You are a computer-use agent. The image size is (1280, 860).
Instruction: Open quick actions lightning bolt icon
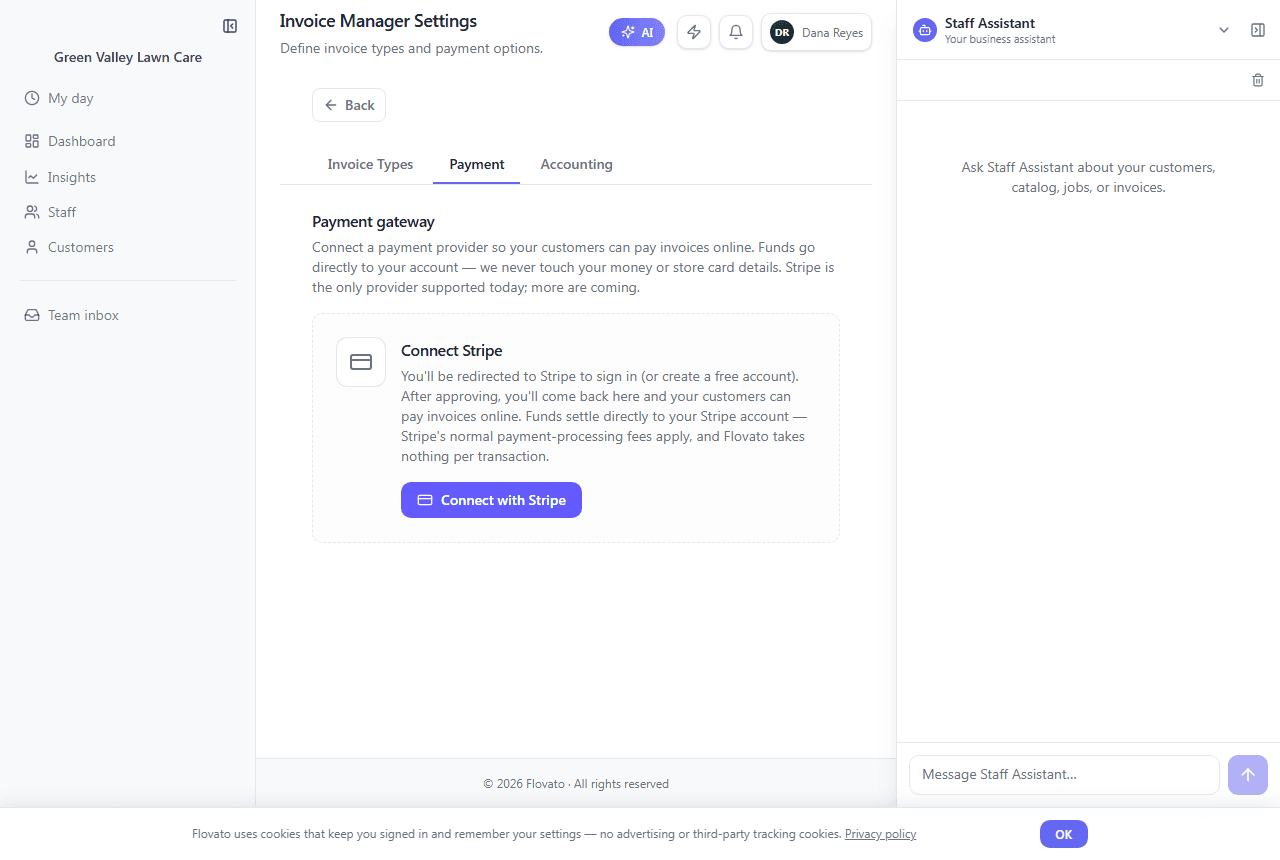click(694, 32)
